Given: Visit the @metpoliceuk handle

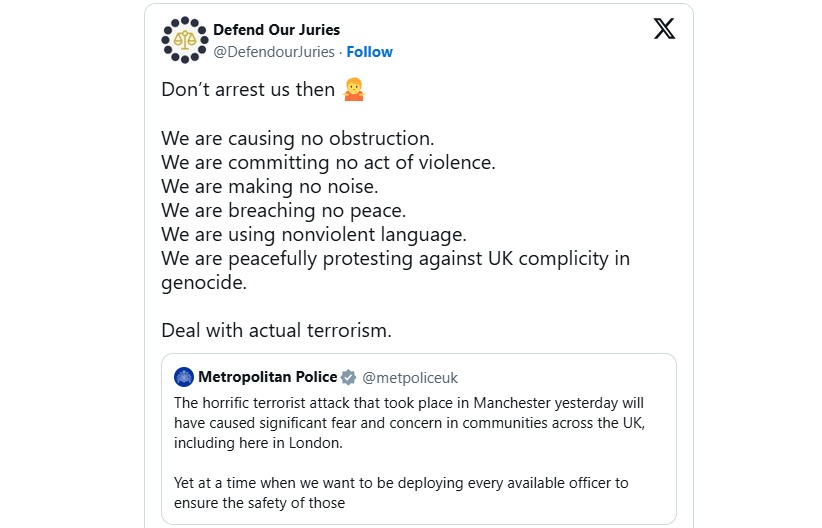Looking at the screenshot, I should pos(410,378).
